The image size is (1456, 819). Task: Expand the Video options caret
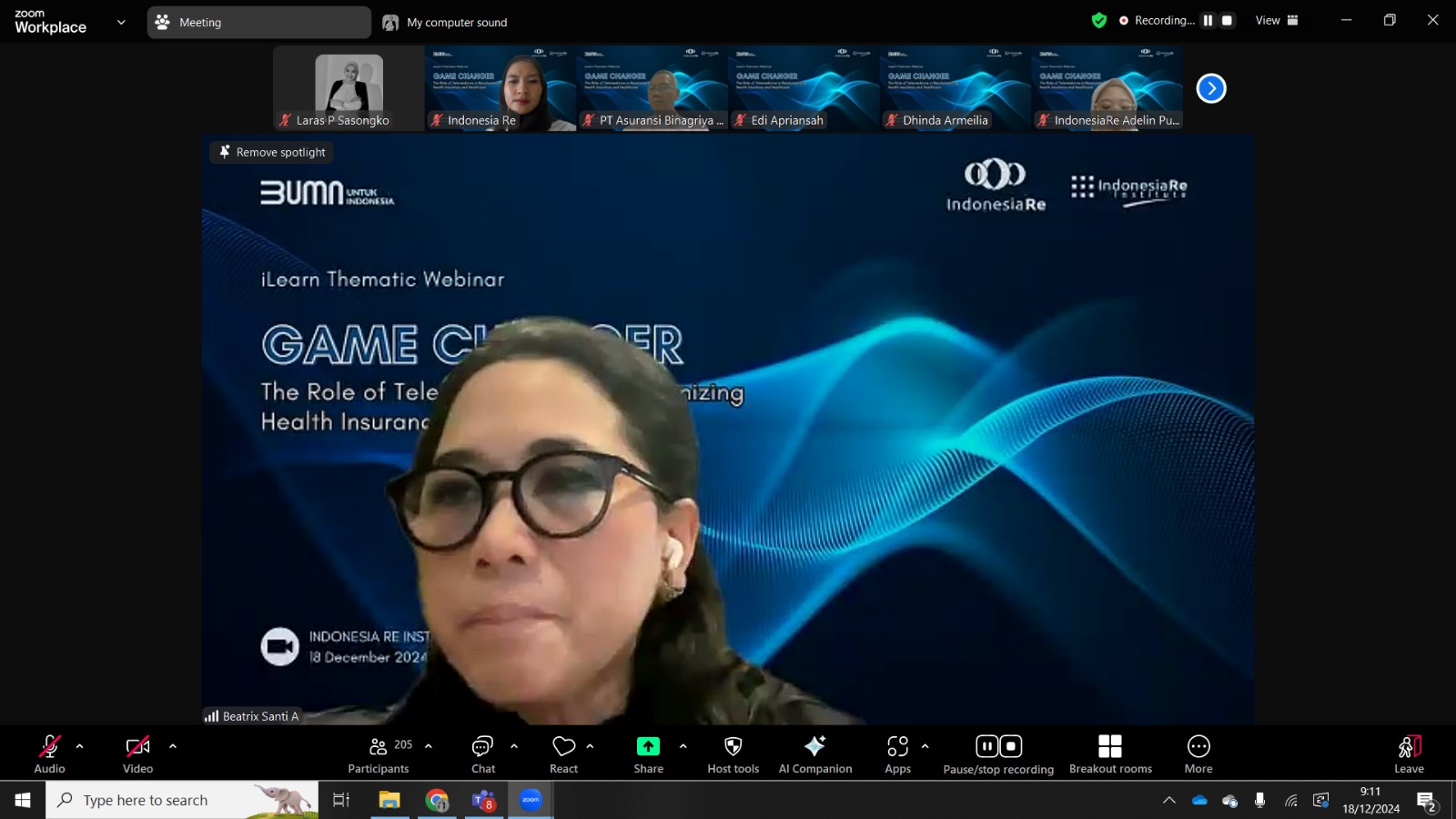pos(173,746)
